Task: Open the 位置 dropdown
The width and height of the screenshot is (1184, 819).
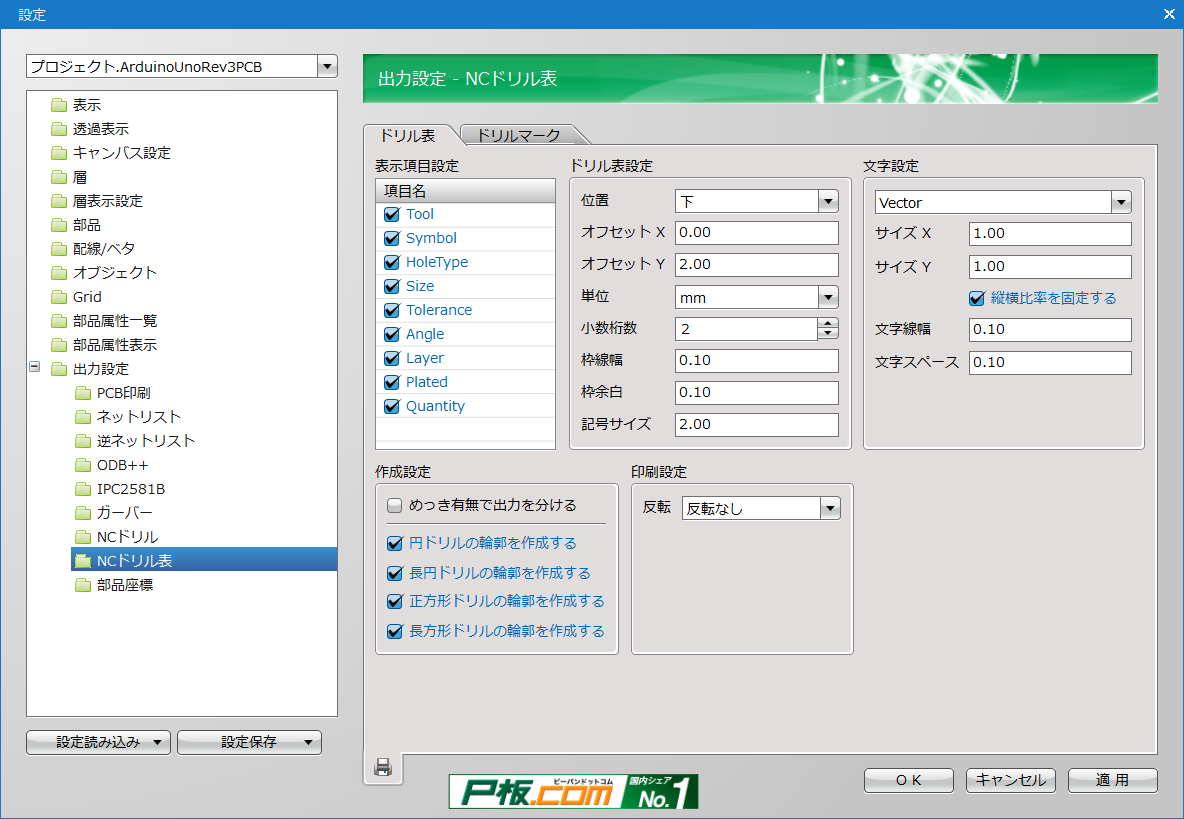Action: (x=827, y=201)
